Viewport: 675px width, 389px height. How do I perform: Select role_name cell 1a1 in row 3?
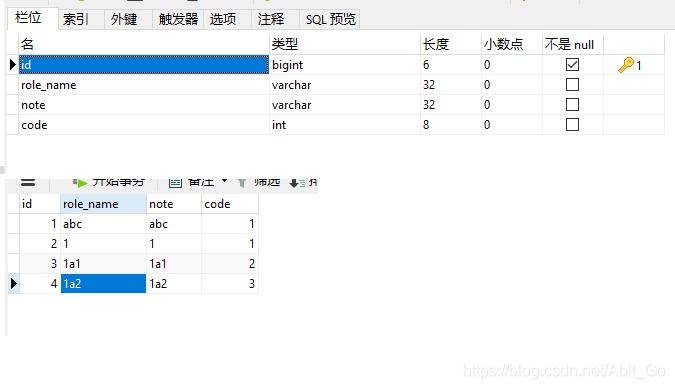pos(103,264)
